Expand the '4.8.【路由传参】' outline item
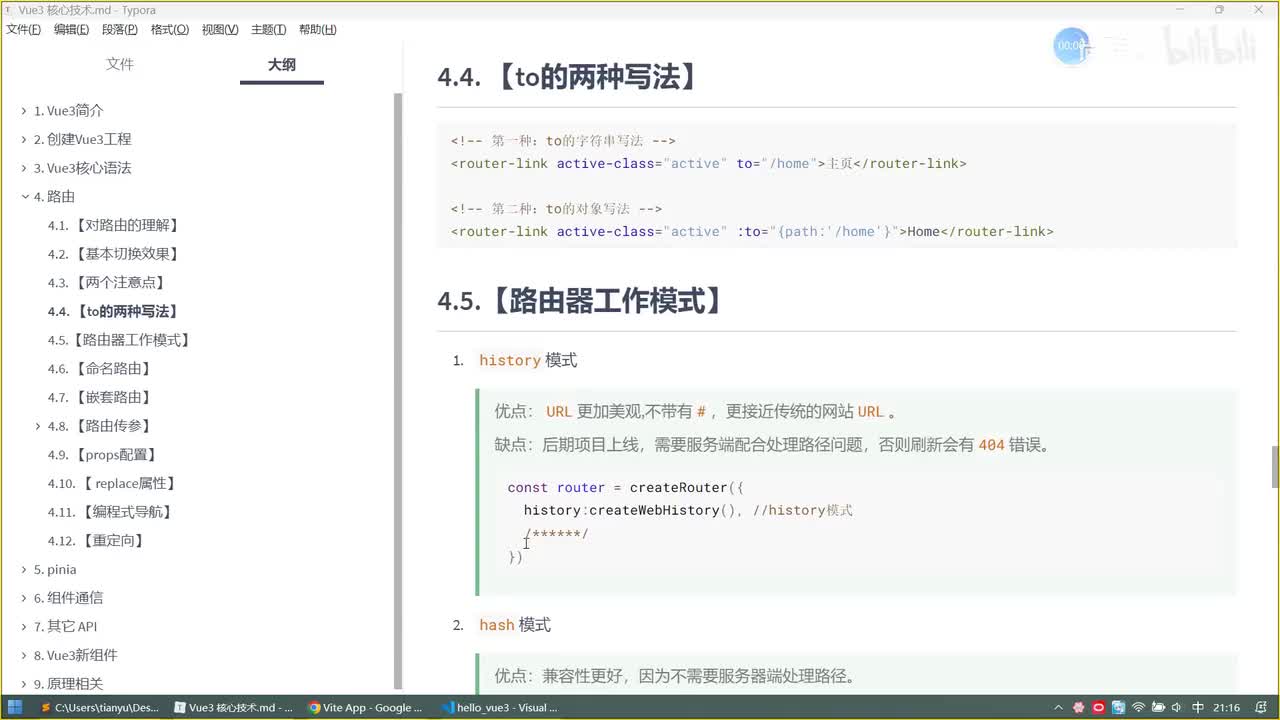The height and width of the screenshot is (720, 1280). (38, 426)
